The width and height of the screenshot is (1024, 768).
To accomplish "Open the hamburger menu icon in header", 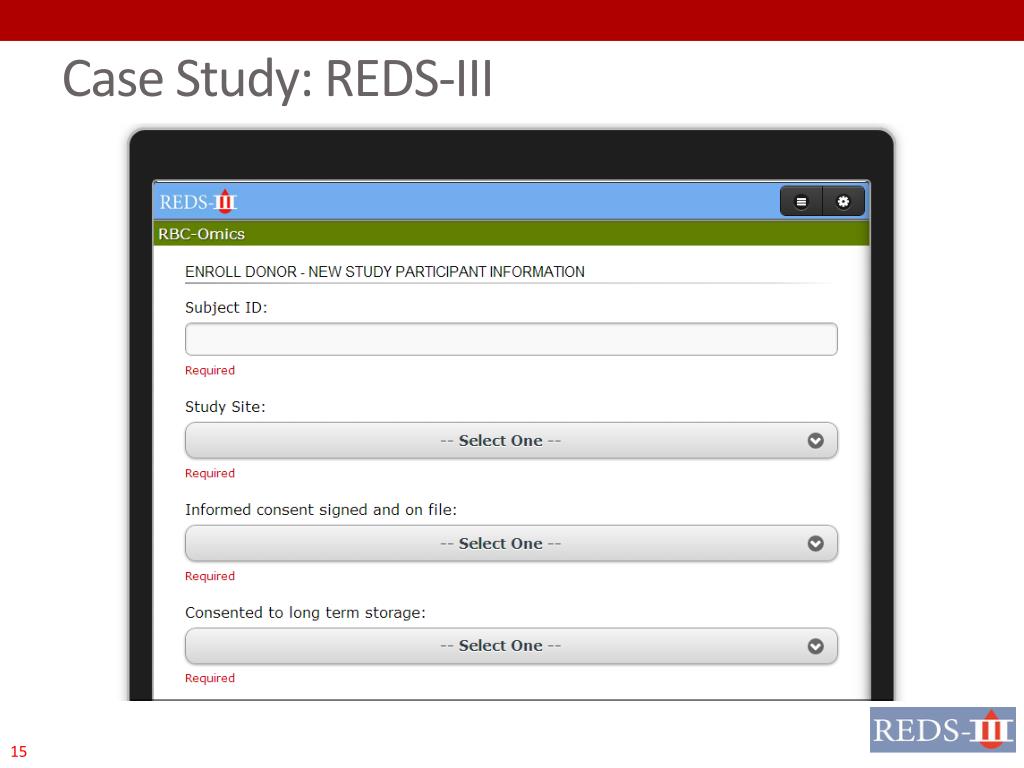I will pos(801,202).
